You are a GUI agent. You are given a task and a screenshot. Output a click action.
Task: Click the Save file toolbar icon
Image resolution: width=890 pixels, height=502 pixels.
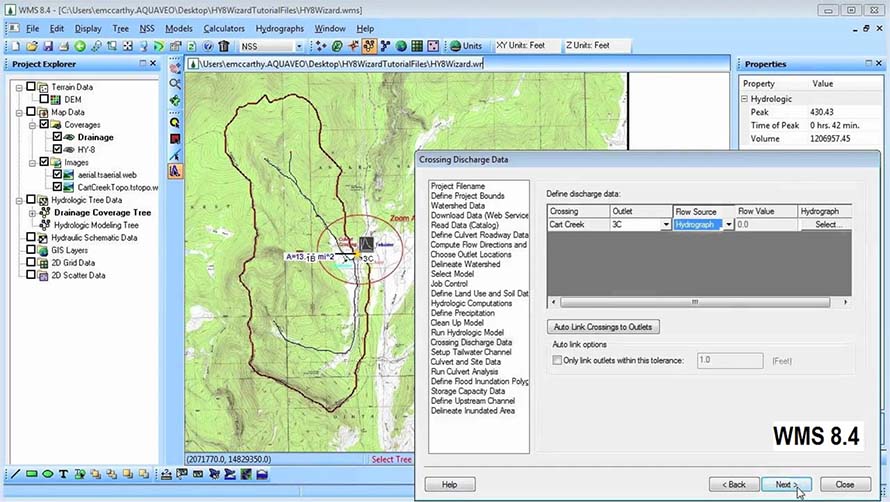coord(48,46)
